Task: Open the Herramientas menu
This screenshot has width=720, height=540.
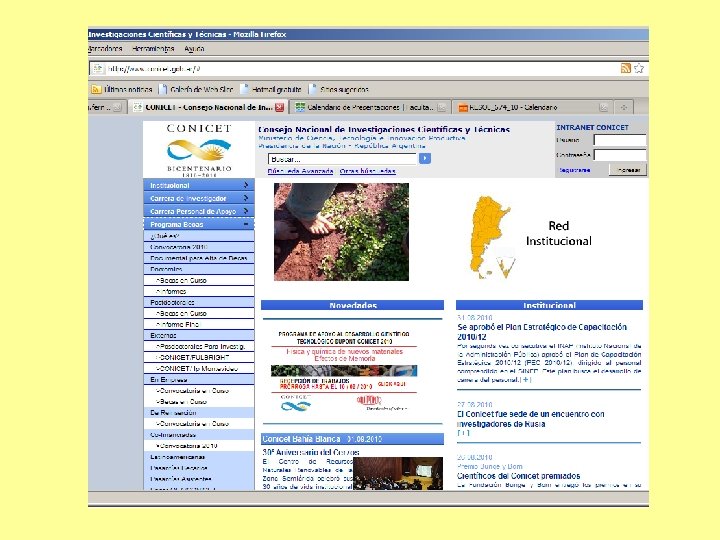Action: [x=153, y=49]
